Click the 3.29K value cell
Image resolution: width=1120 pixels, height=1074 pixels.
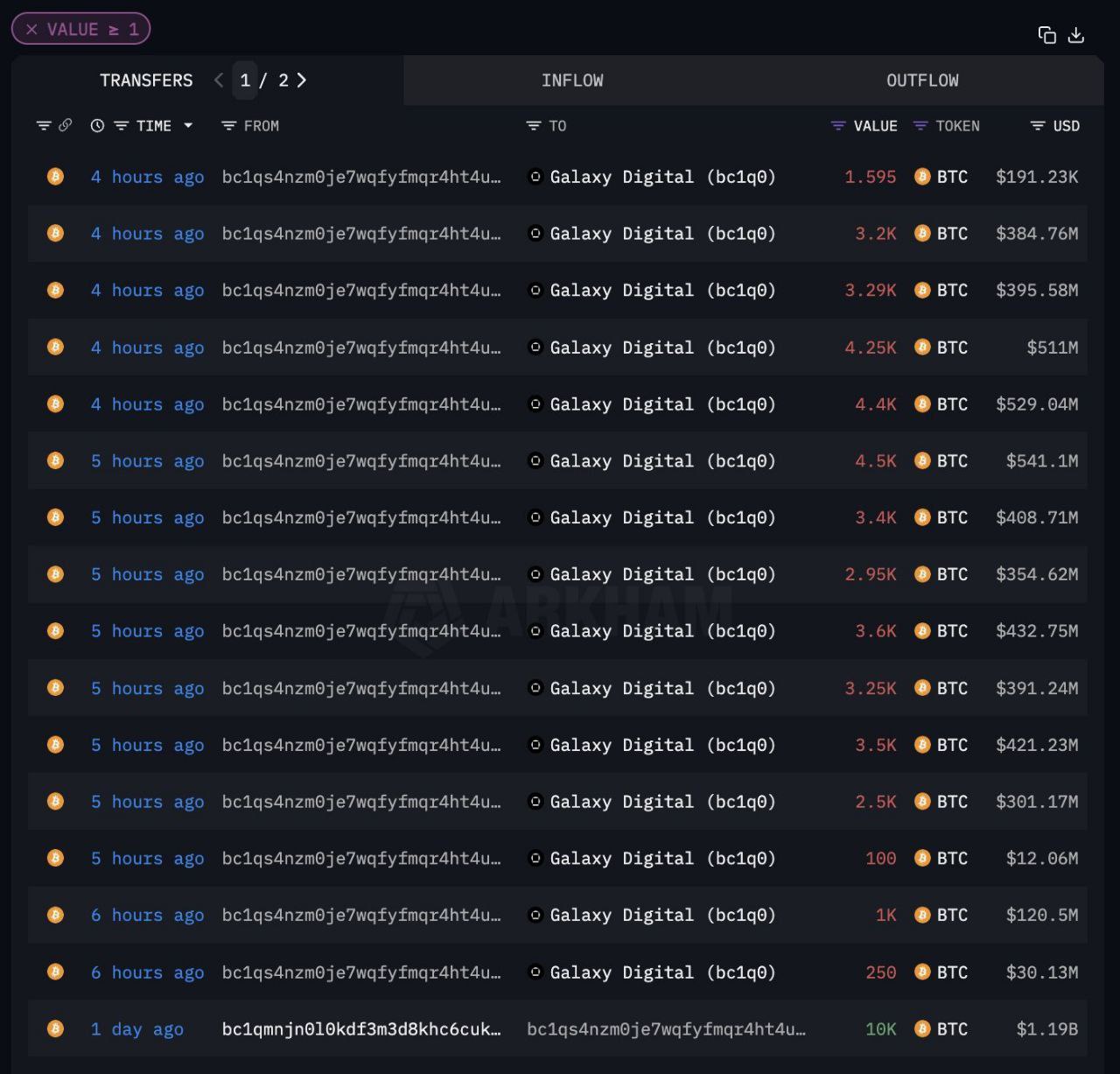pos(871,291)
